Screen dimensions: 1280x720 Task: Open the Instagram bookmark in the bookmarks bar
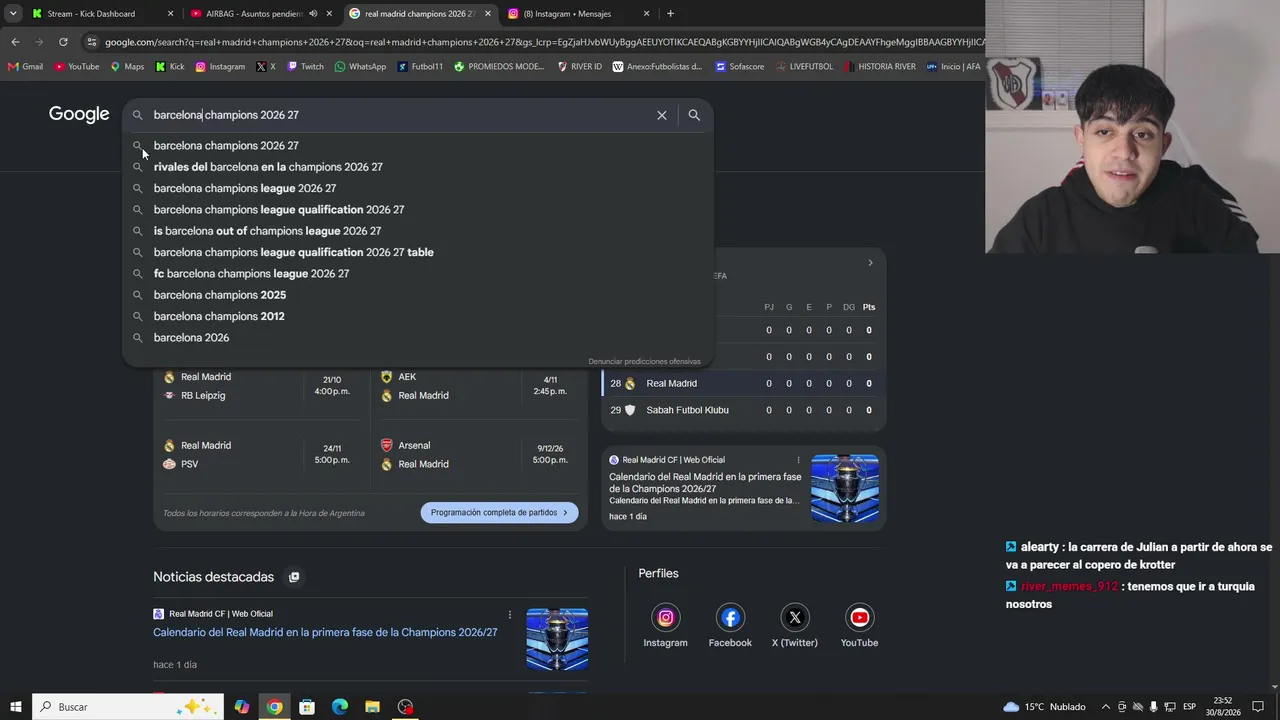click(x=220, y=67)
